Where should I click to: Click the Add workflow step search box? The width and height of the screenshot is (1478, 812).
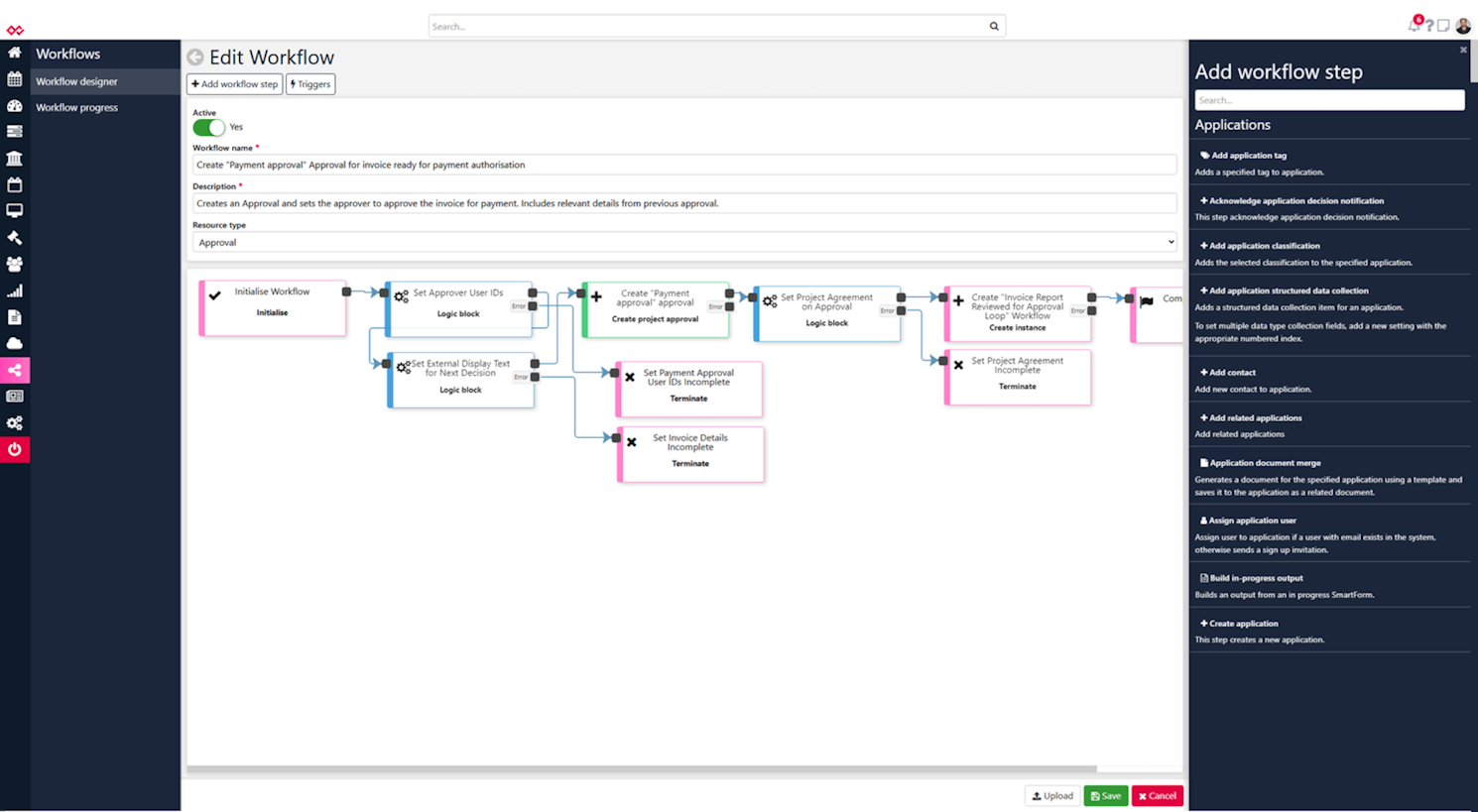click(x=1329, y=100)
